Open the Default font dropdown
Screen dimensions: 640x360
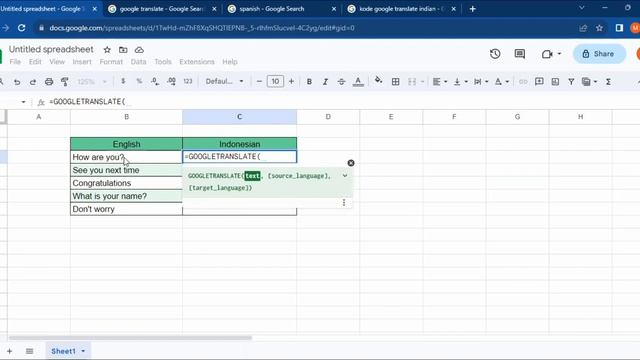tap(224, 81)
